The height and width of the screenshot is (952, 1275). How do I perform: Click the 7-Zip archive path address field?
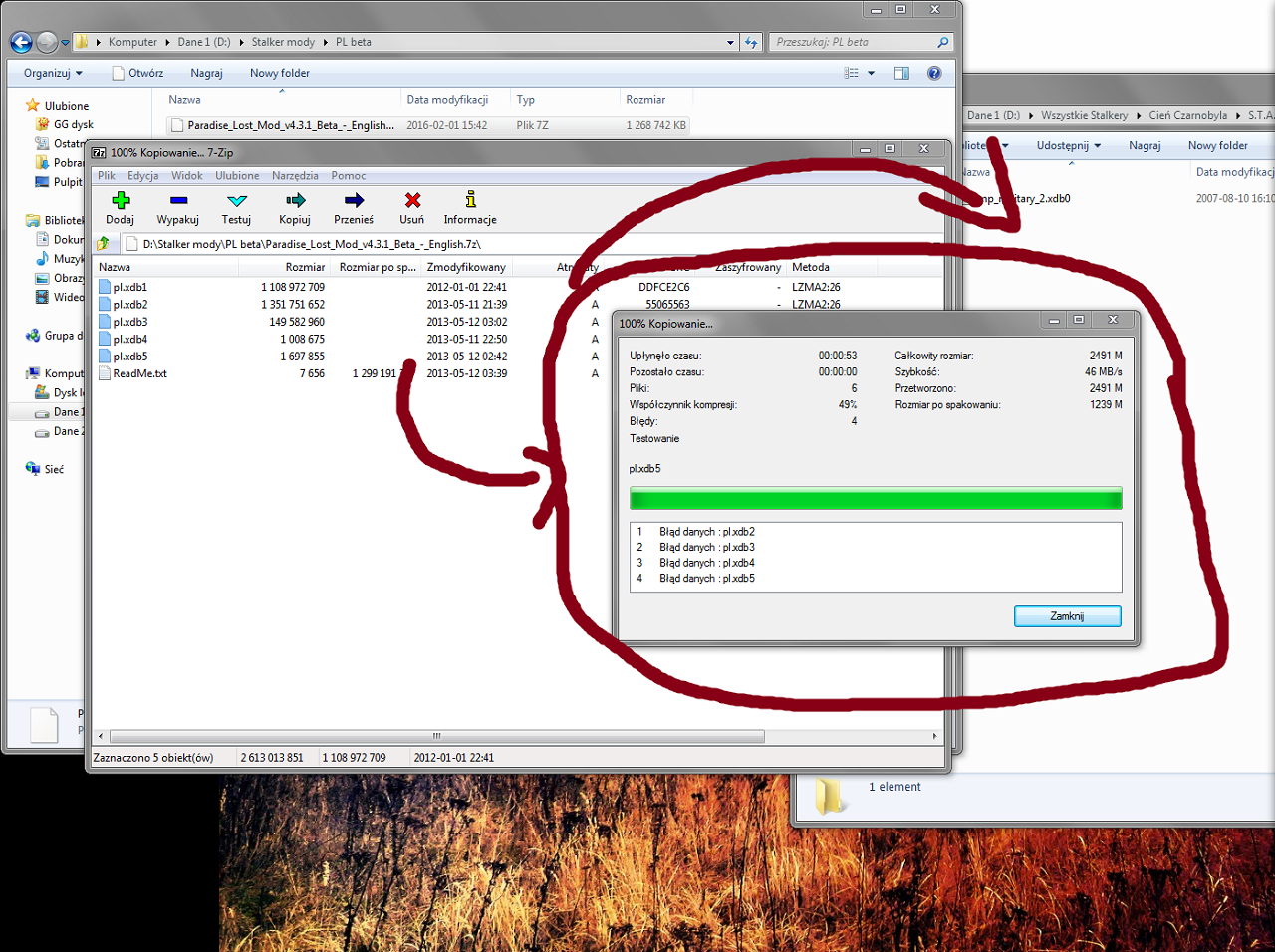click(532, 243)
